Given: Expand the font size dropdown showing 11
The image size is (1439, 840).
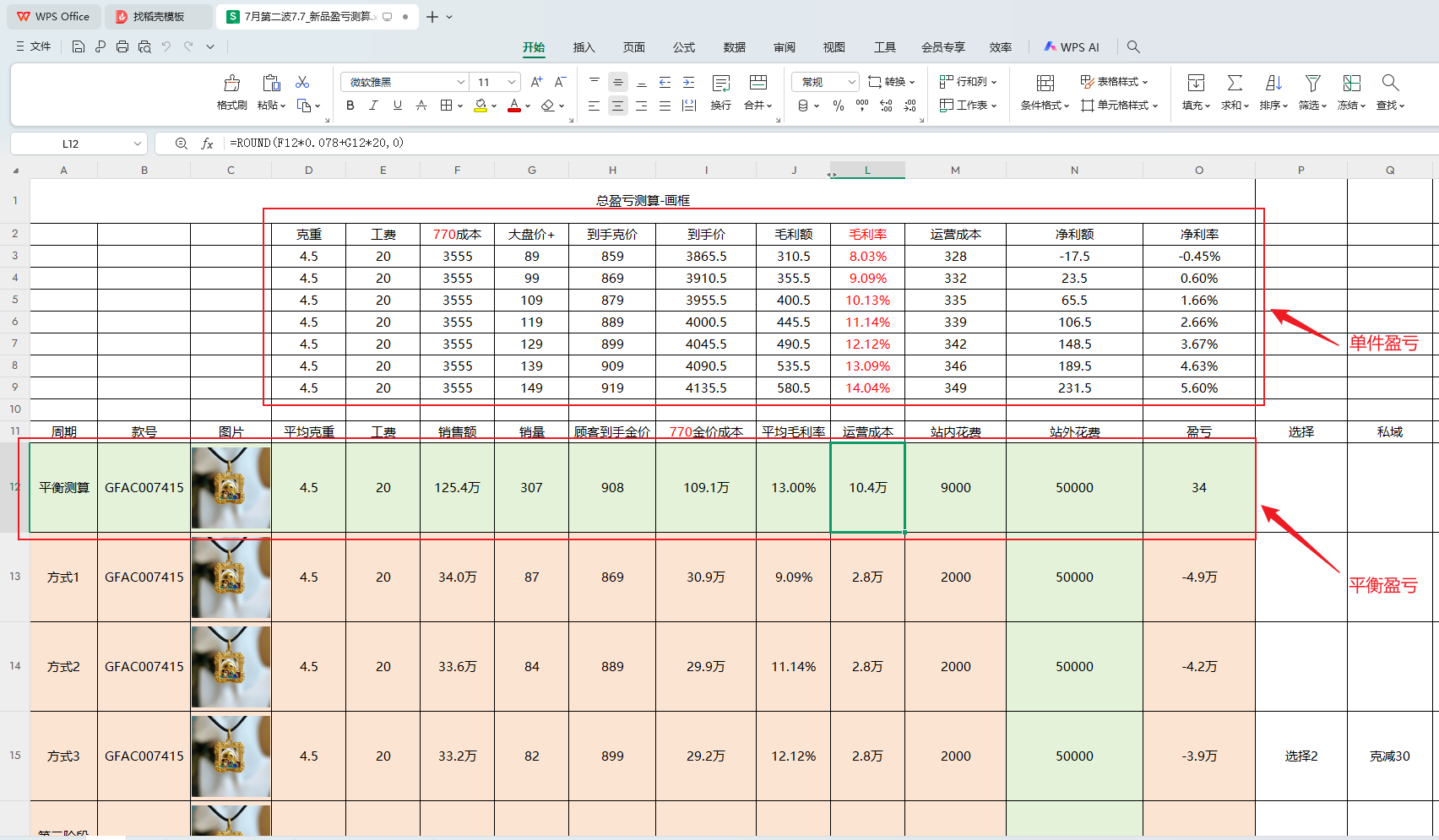Looking at the screenshot, I should click(512, 82).
